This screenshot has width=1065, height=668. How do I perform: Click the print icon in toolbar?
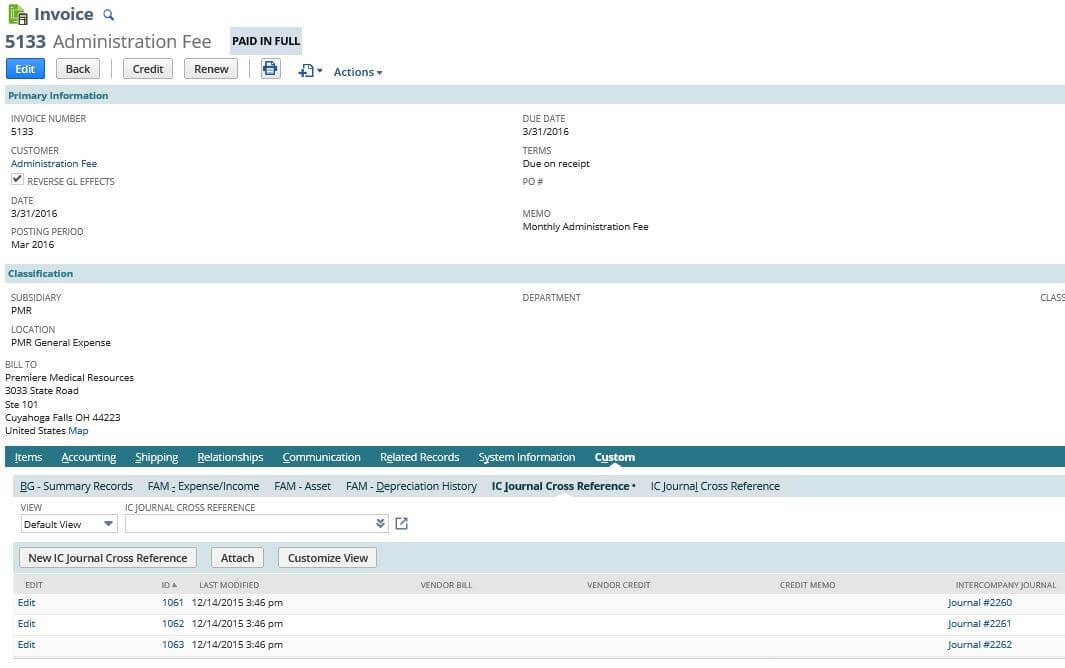(270, 69)
